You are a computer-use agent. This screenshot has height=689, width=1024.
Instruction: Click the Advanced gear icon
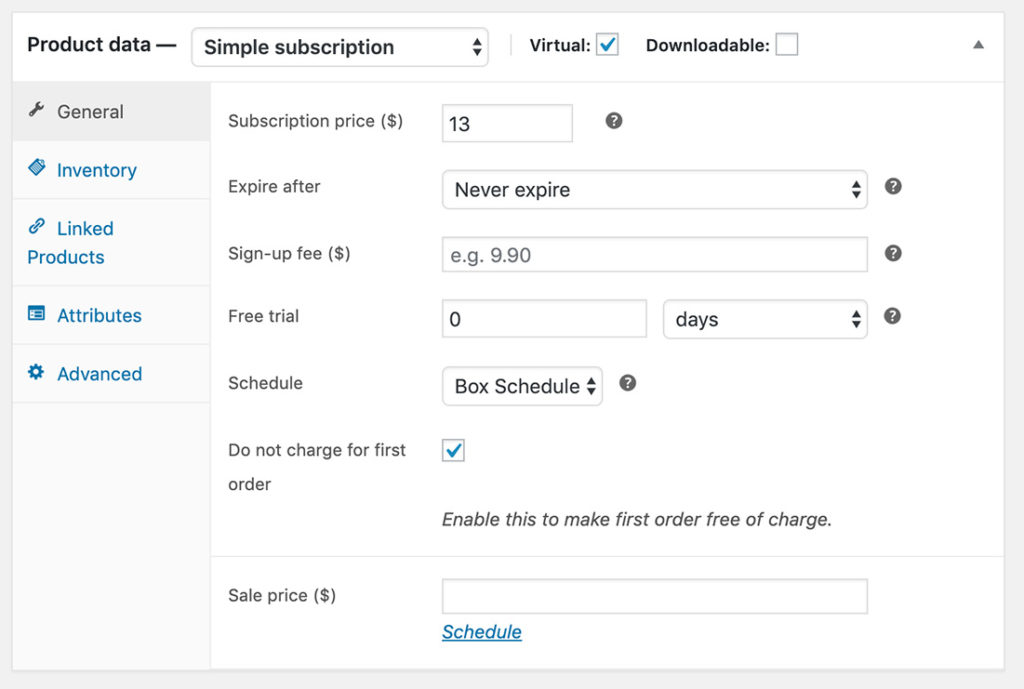tap(36, 372)
